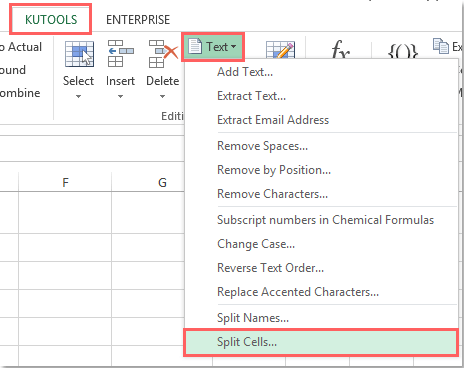This screenshot has height=368, width=464.
Task: Click the Insert tools icon
Action: point(121,54)
